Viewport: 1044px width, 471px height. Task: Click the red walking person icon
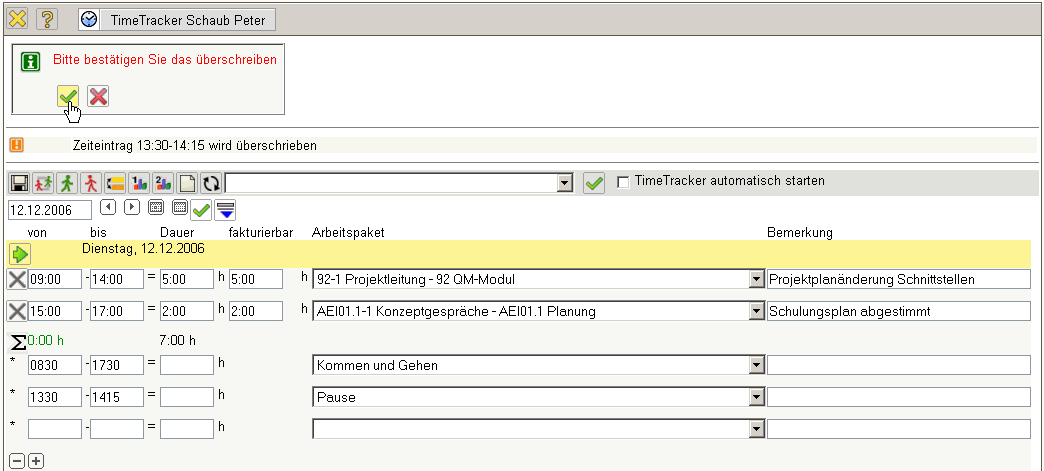click(x=91, y=183)
